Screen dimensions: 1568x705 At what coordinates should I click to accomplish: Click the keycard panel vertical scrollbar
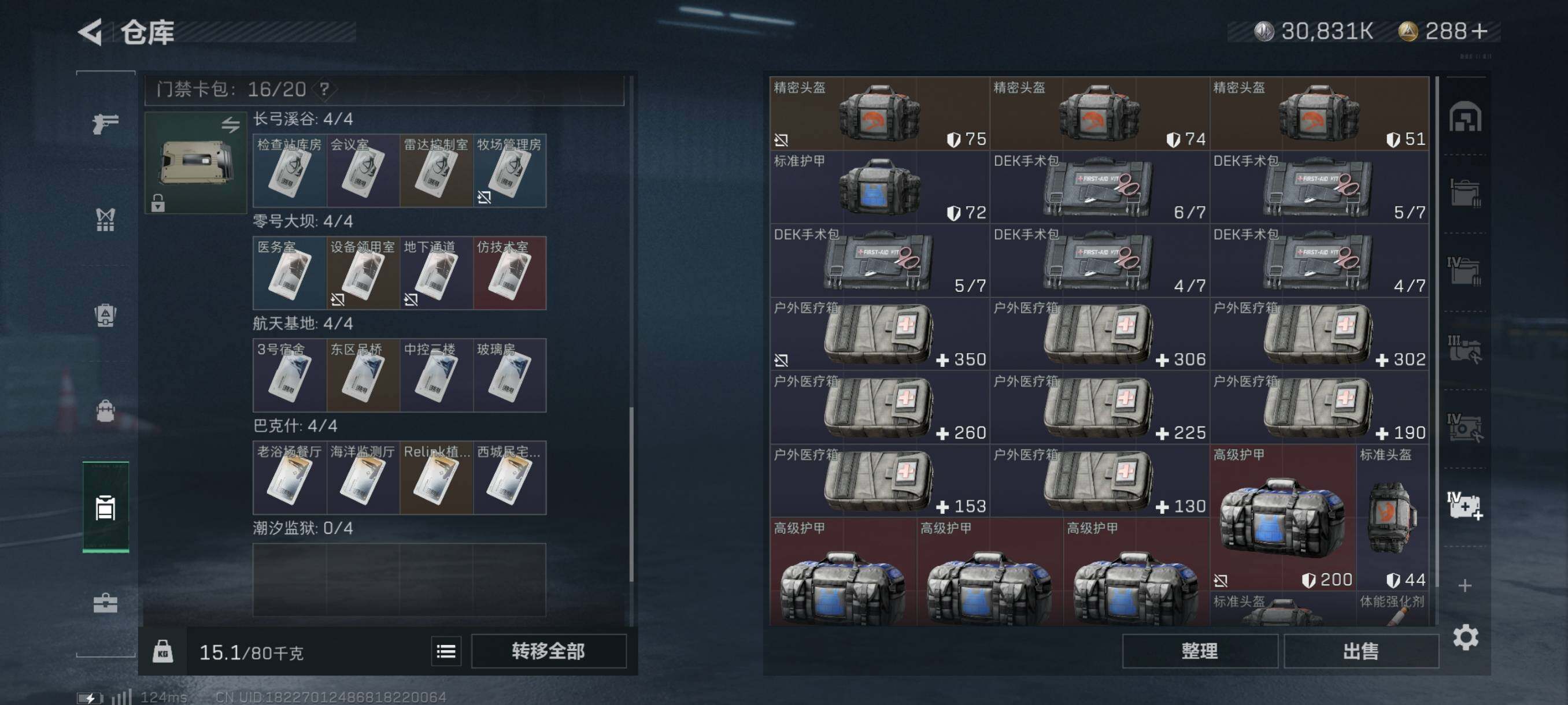tap(631, 494)
